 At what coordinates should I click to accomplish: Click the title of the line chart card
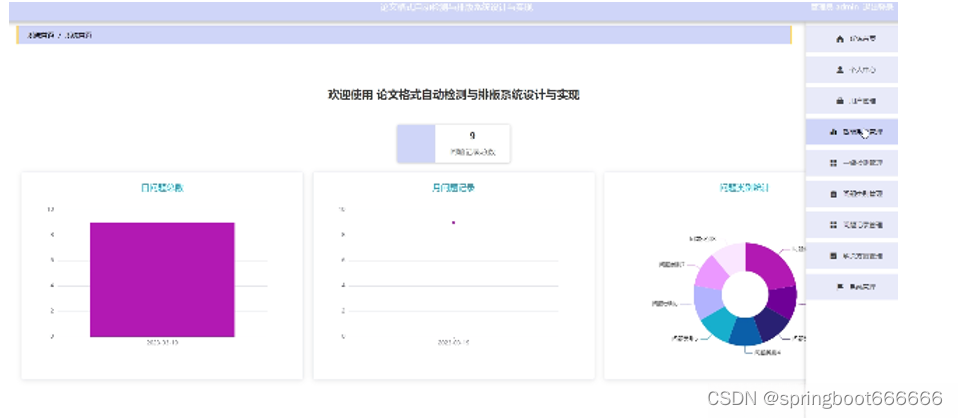(x=453, y=188)
